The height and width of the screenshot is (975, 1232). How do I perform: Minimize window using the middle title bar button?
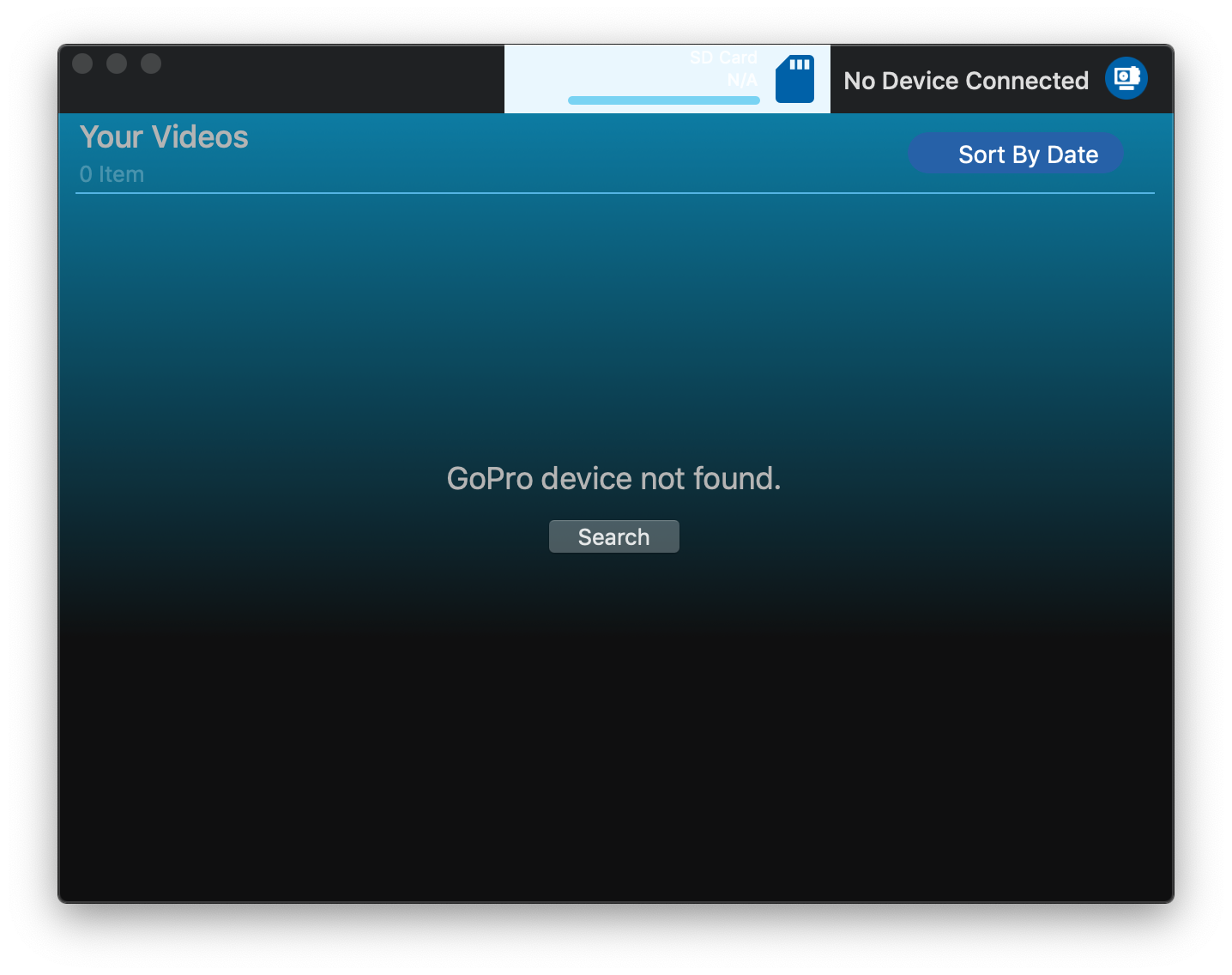[x=117, y=64]
